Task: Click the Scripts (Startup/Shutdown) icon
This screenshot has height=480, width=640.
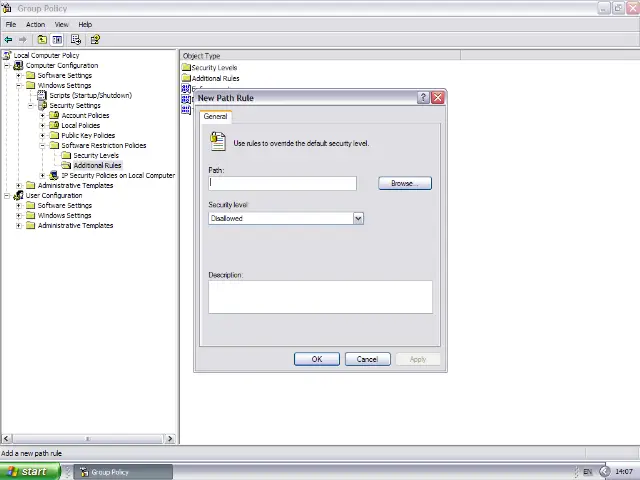Action: (x=42, y=96)
